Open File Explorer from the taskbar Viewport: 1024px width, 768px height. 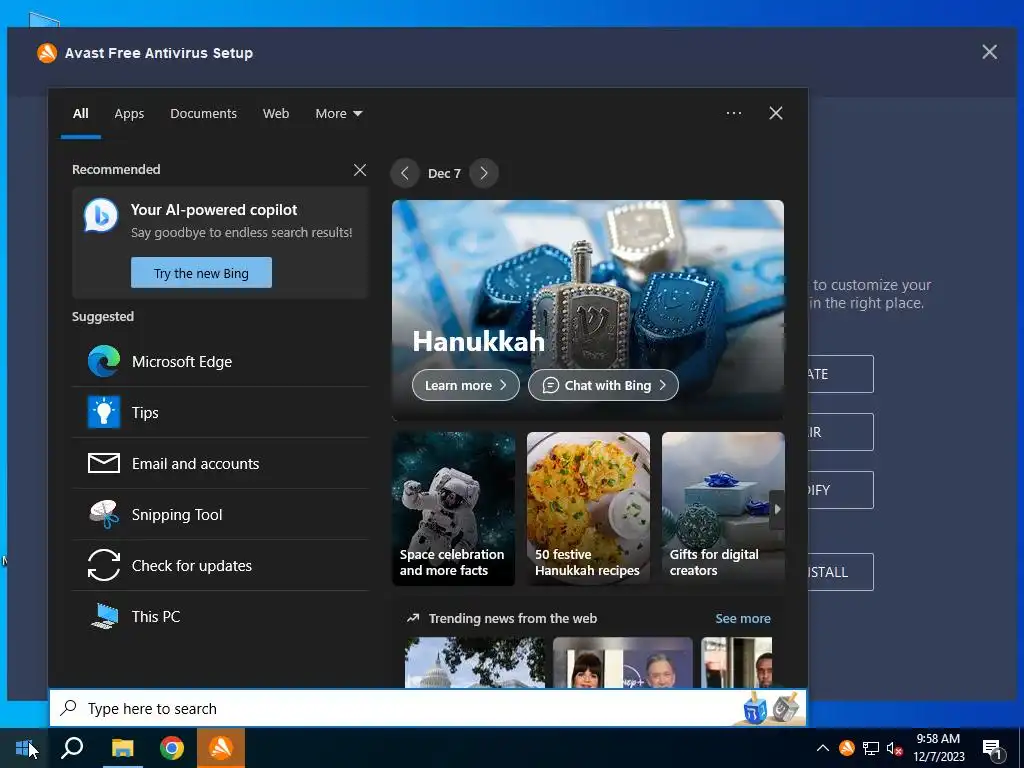122,748
